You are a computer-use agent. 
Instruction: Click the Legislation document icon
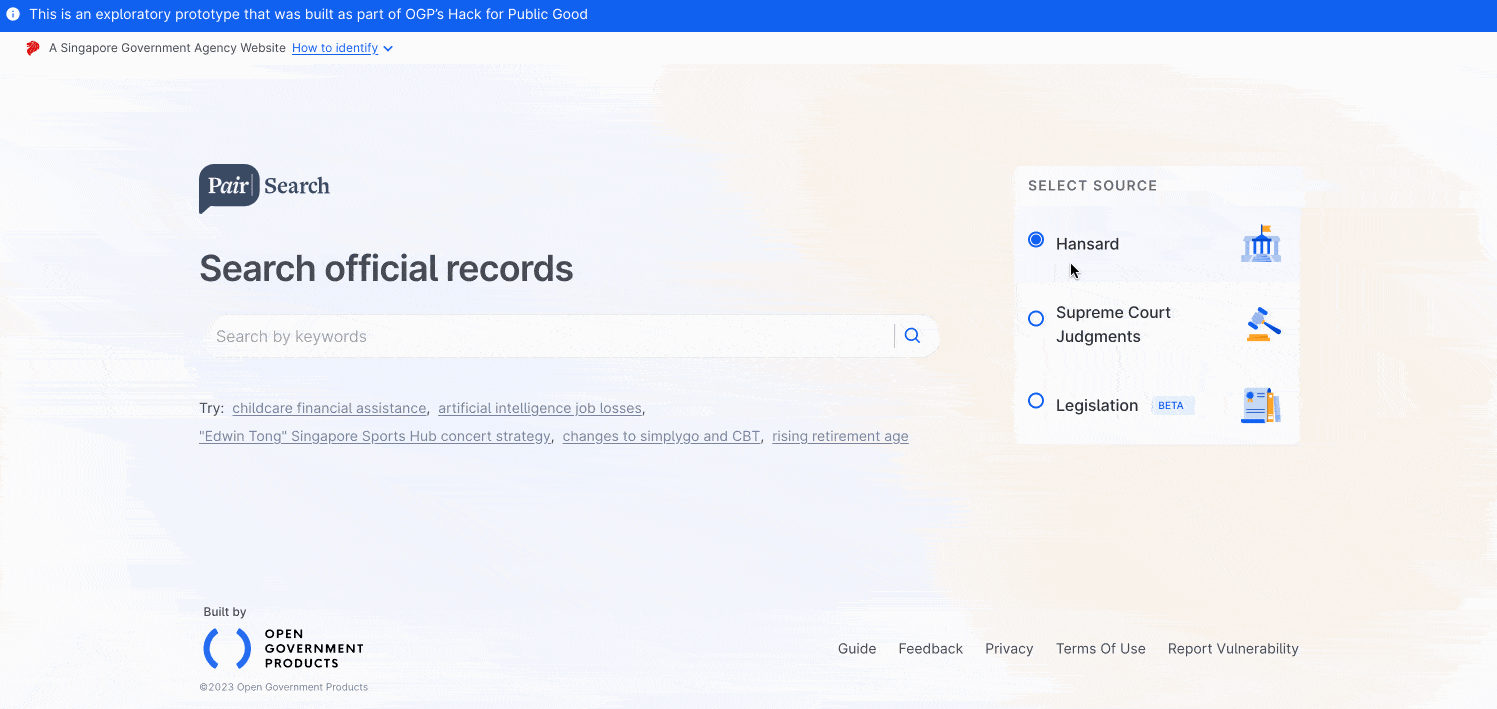1261,405
